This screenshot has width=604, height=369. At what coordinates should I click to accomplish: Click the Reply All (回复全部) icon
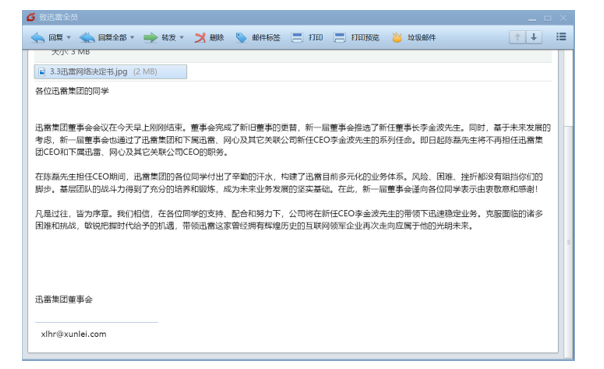pos(87,37)
